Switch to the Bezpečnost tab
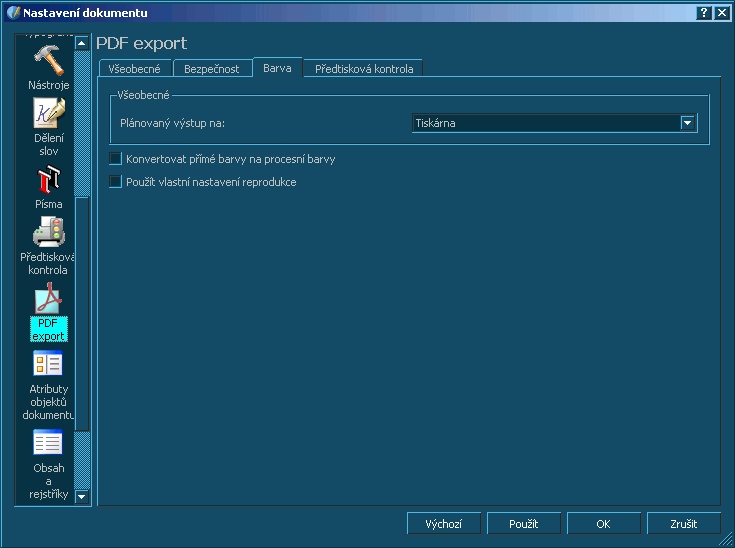Viewport: 735px width, 548px height. click(x=211, y=69)
